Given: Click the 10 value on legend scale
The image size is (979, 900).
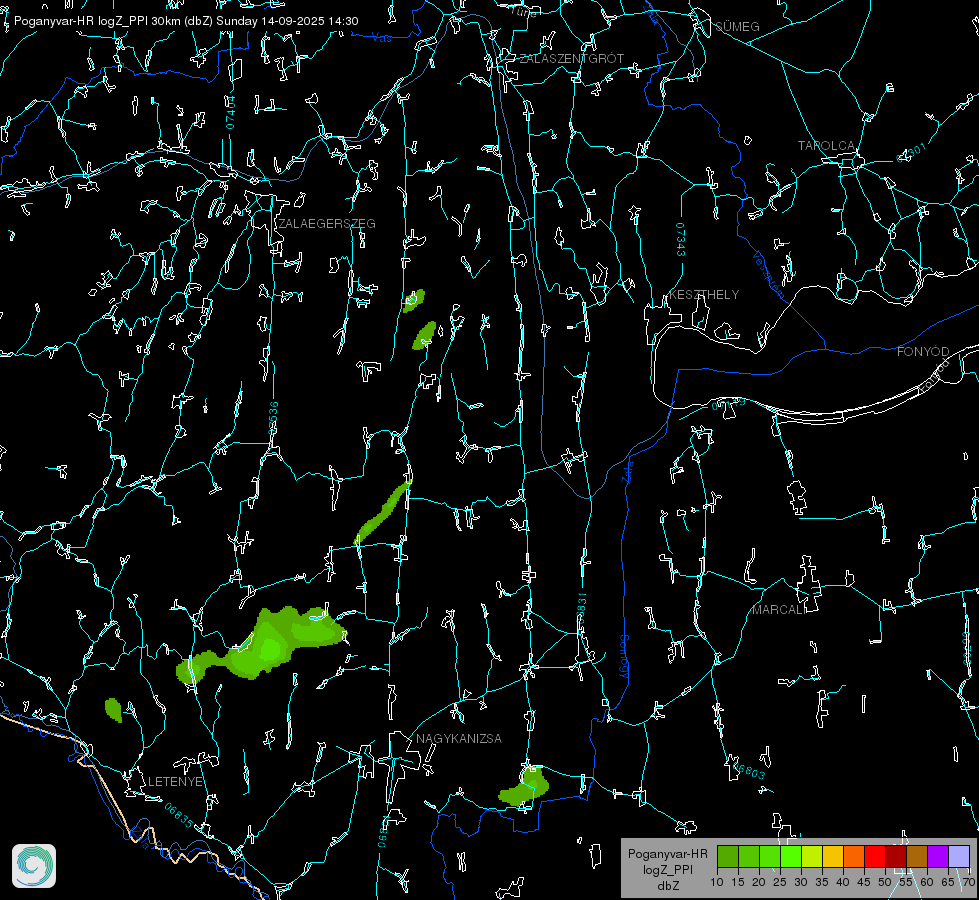Looking at the screenshot, I should [x=717, y=883].
